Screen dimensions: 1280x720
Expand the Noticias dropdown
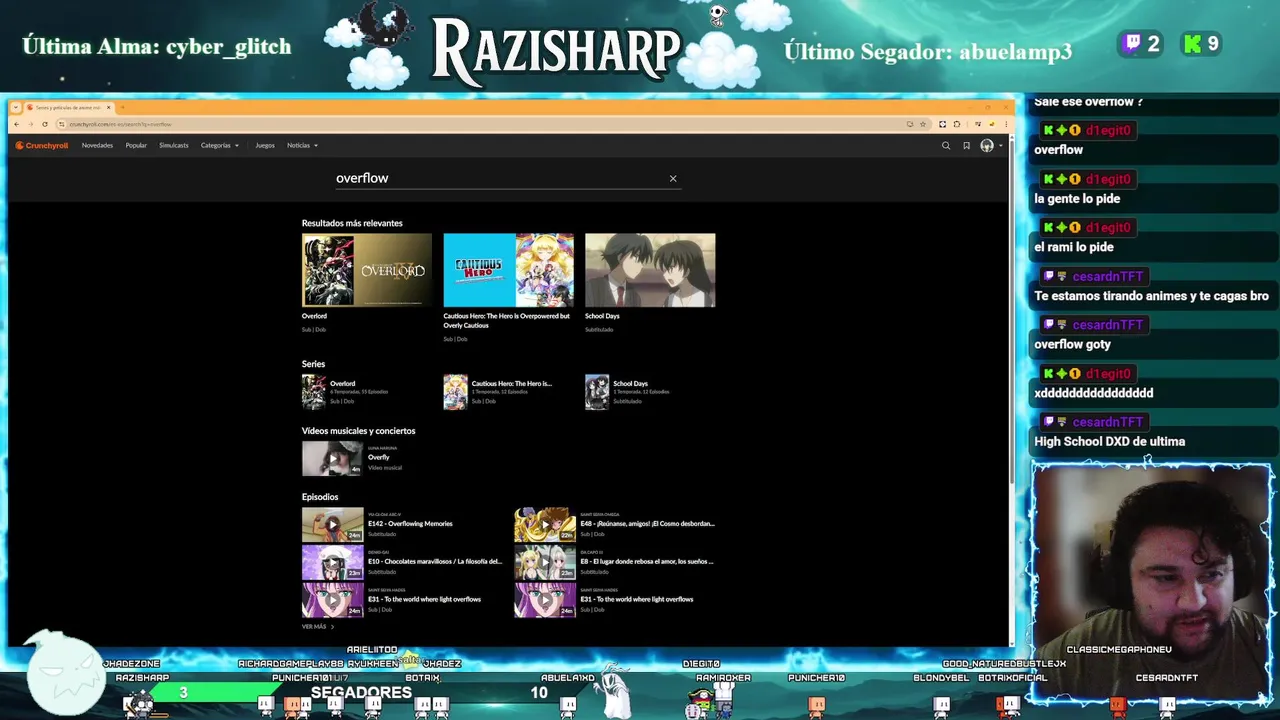click(x=302, y=146)
